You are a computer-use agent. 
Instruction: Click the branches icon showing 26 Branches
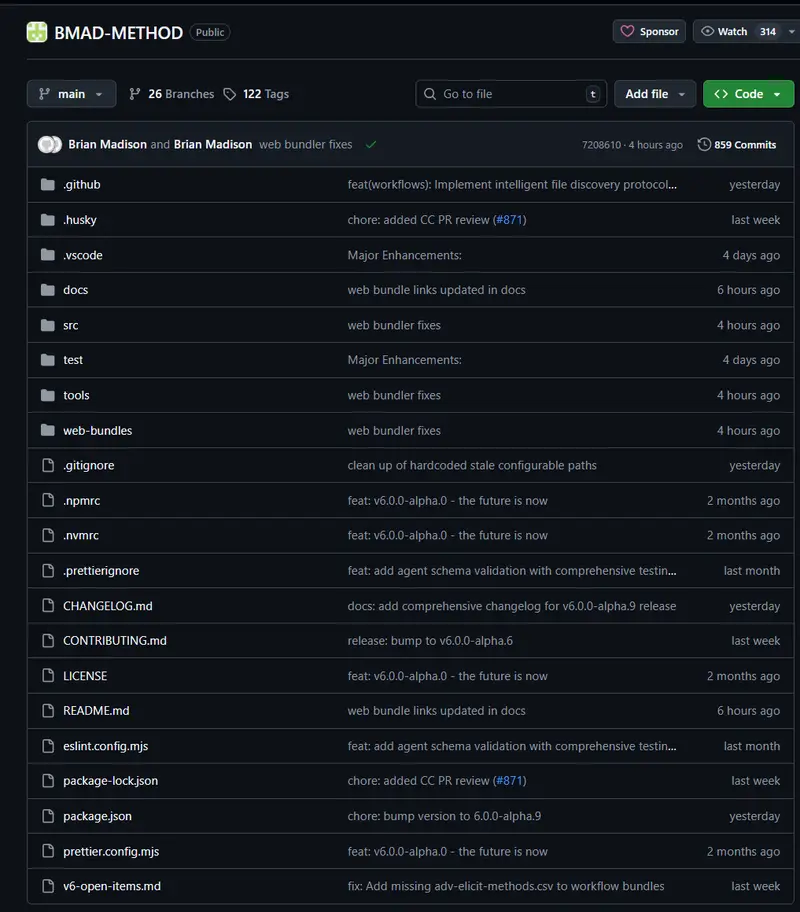136,94
